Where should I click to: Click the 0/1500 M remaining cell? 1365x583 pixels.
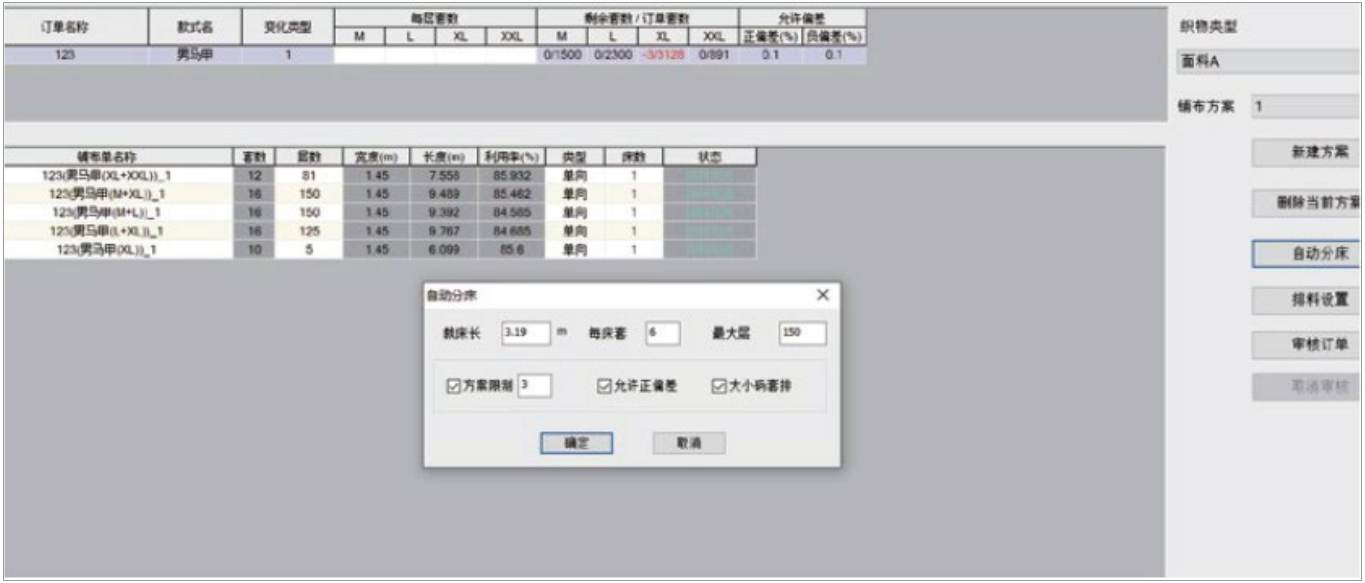tap(562, 56)
